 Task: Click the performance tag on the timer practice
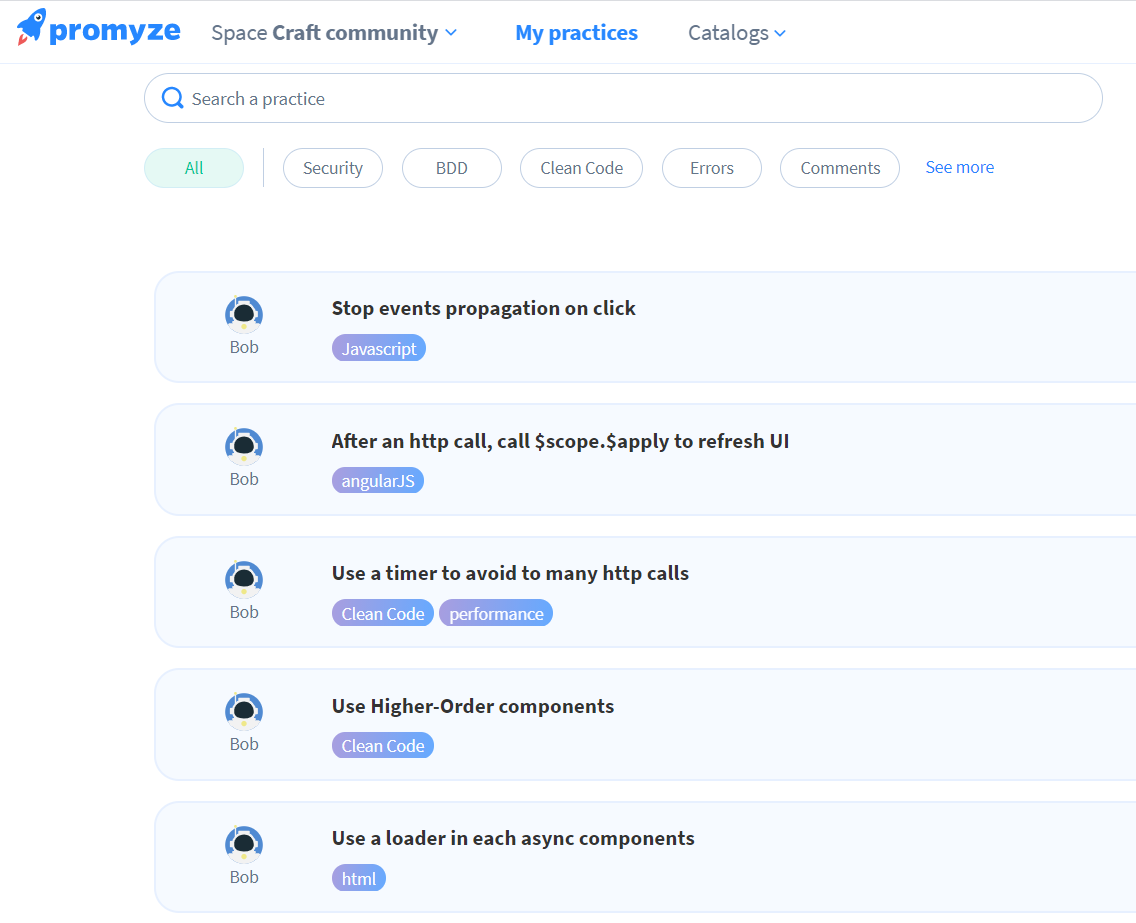[x=496, y=613]
